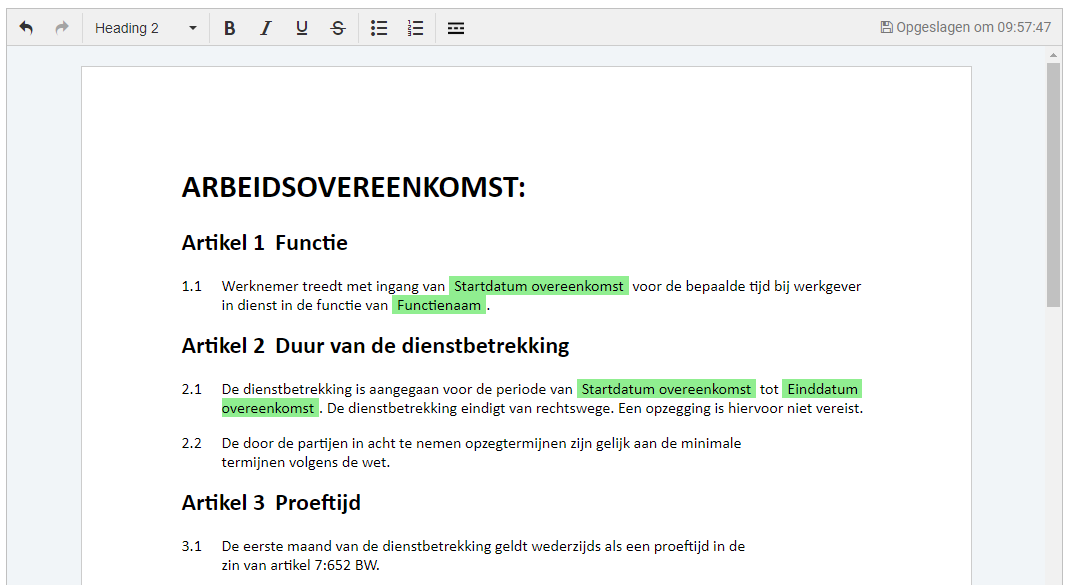Click the vertical scrollbar thumb
The width and height of the screenshot is (1071, 585).
[x=1053, y=185]
